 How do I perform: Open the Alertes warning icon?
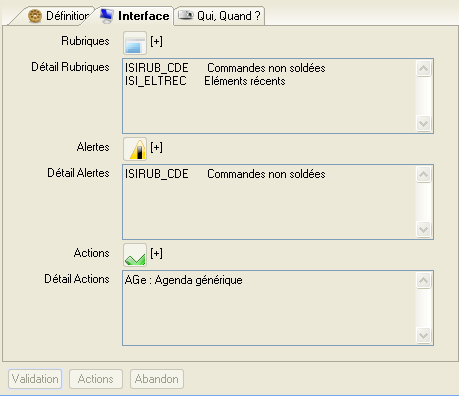click(x=135, y=149)
